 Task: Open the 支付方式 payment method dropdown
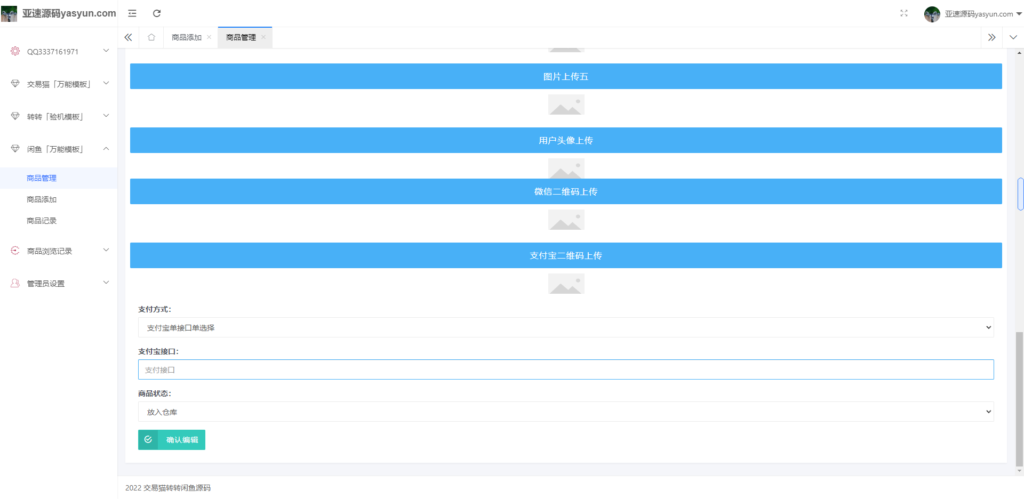[565, 327]
